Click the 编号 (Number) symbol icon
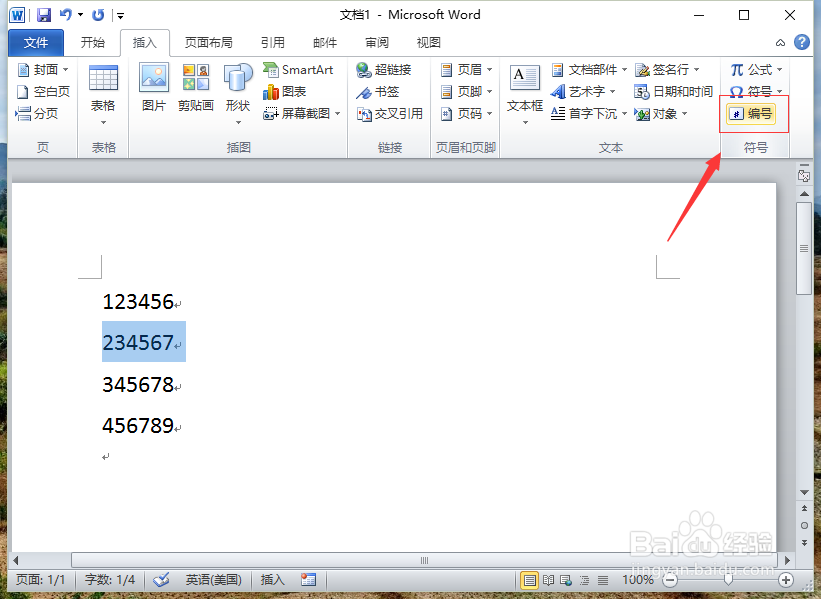 753,113
